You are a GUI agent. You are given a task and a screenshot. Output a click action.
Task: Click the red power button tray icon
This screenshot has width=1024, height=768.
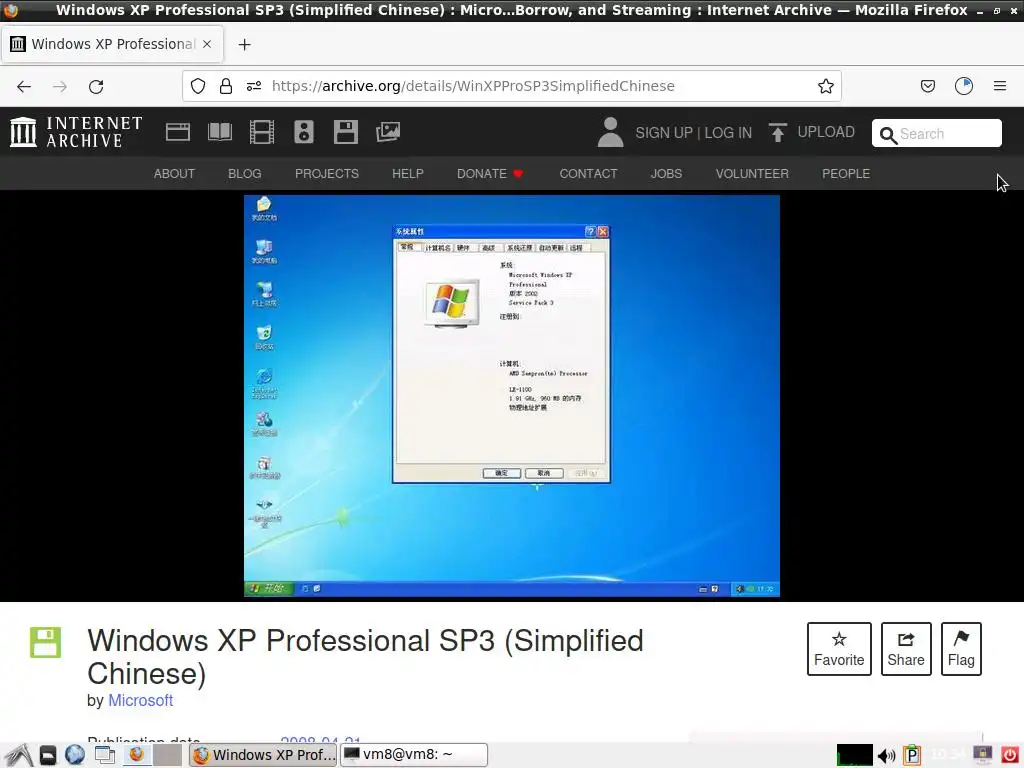tap(1010, 755)
